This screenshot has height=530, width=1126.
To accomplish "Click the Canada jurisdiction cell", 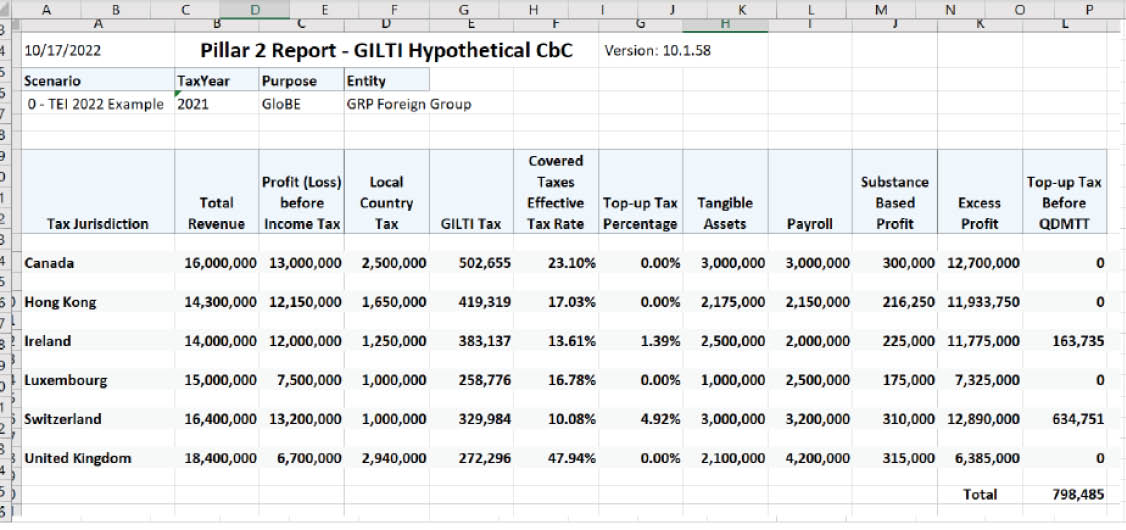I will click(x=98, y=263).
